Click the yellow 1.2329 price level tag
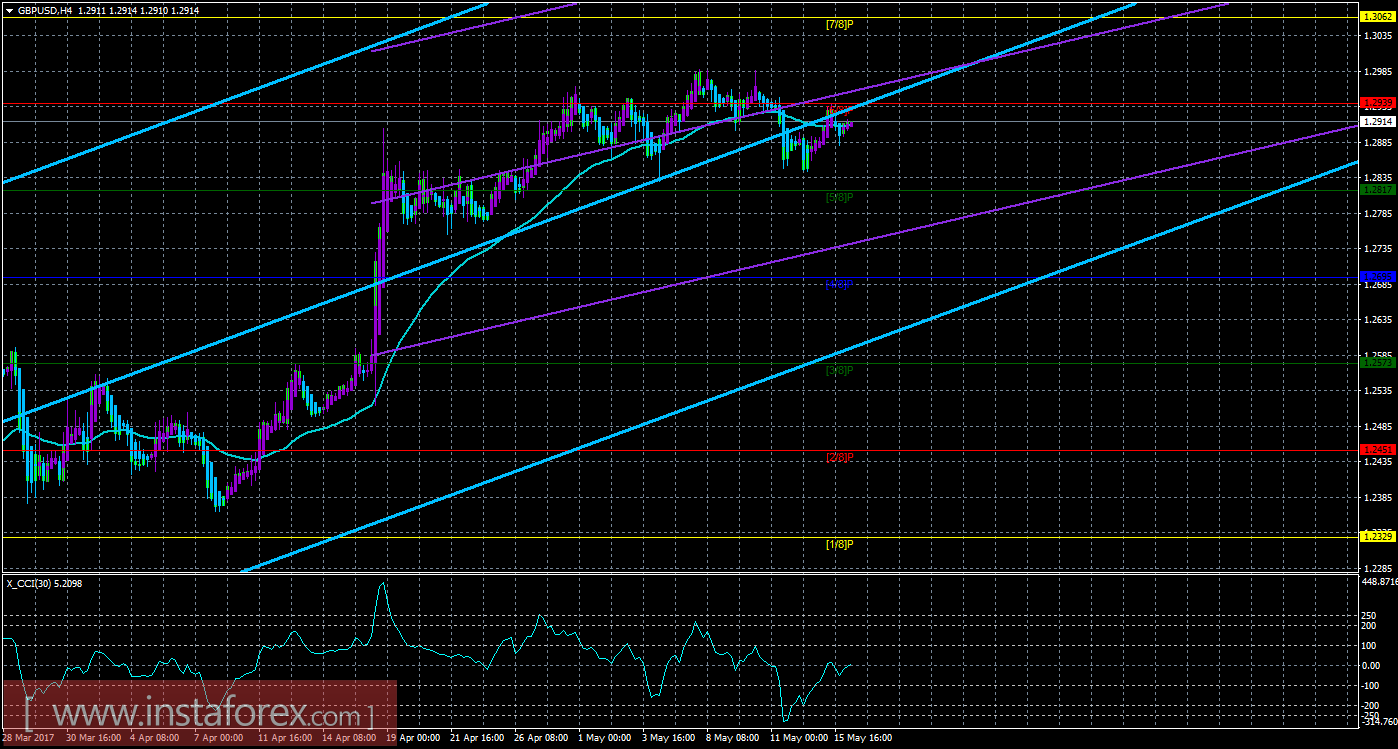Viewport: 1398px width, 749px height. click(x=1378, y=537)
